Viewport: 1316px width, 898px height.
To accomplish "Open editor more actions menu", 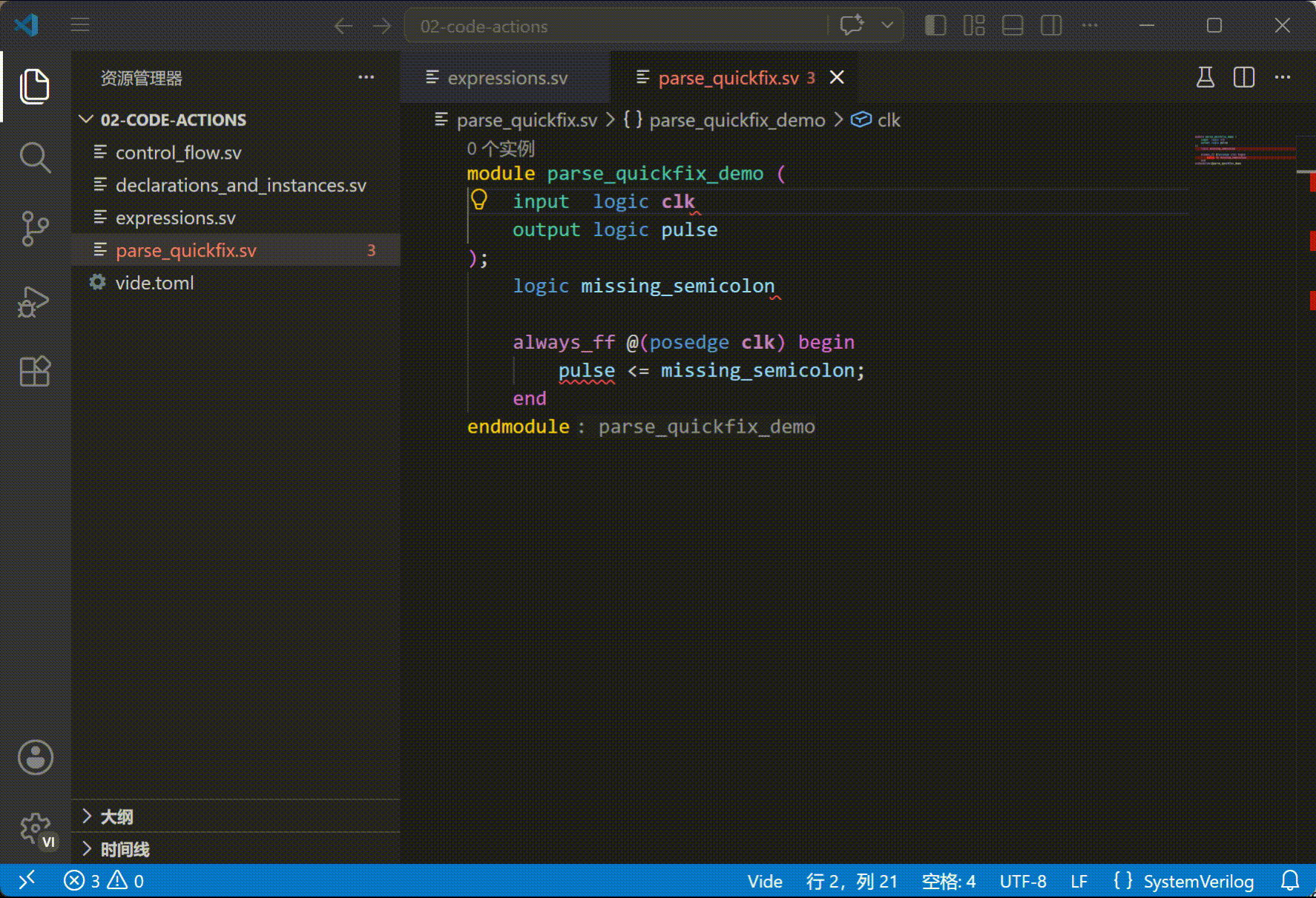I will [1283, 77].
